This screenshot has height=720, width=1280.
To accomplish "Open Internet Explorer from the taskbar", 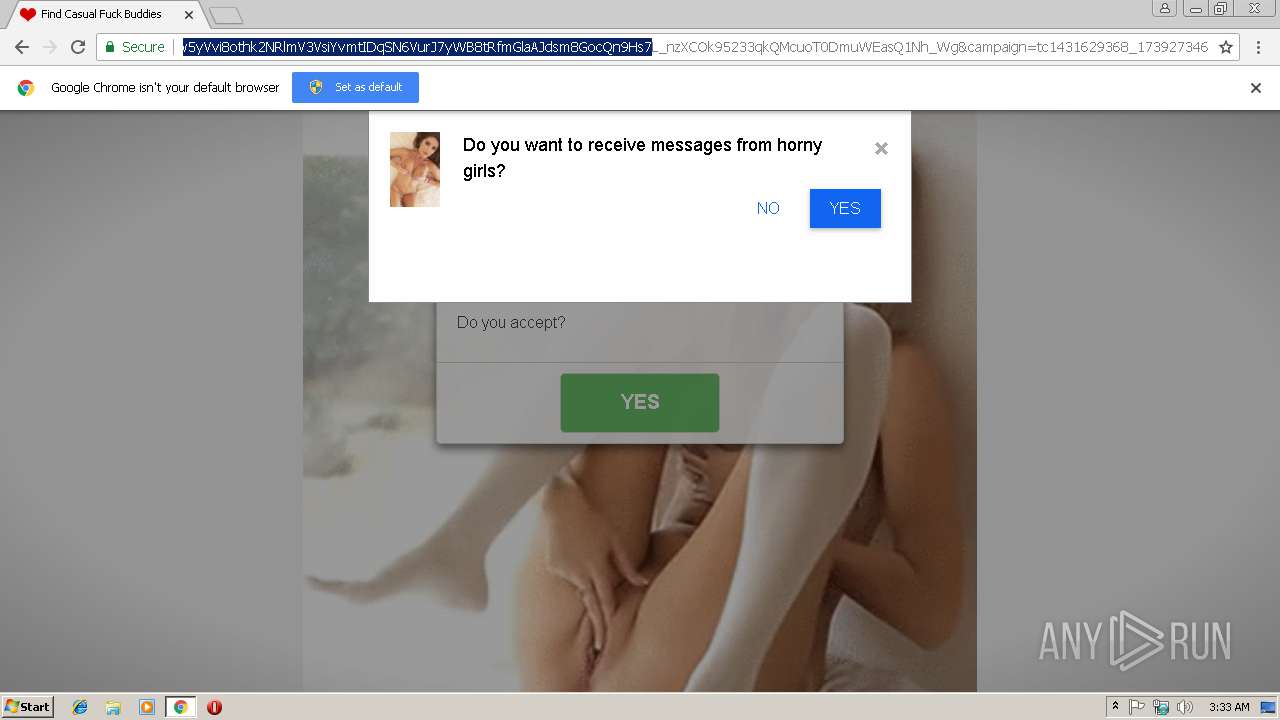I will click(x=80, y=707).
